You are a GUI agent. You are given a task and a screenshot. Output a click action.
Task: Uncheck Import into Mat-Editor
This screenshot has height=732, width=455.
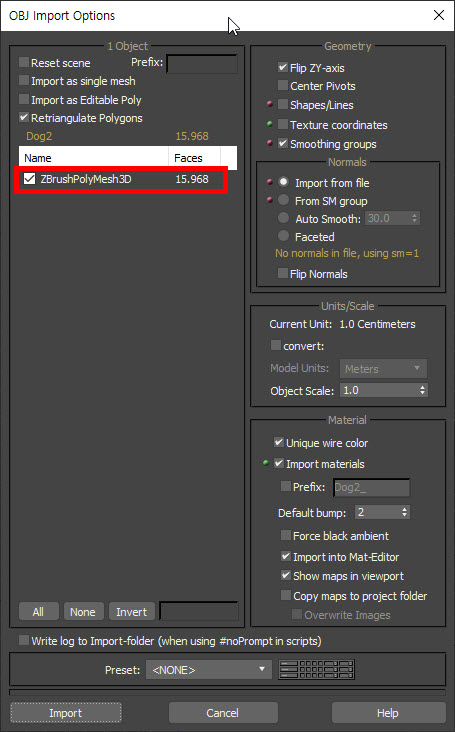pos(286,556)
